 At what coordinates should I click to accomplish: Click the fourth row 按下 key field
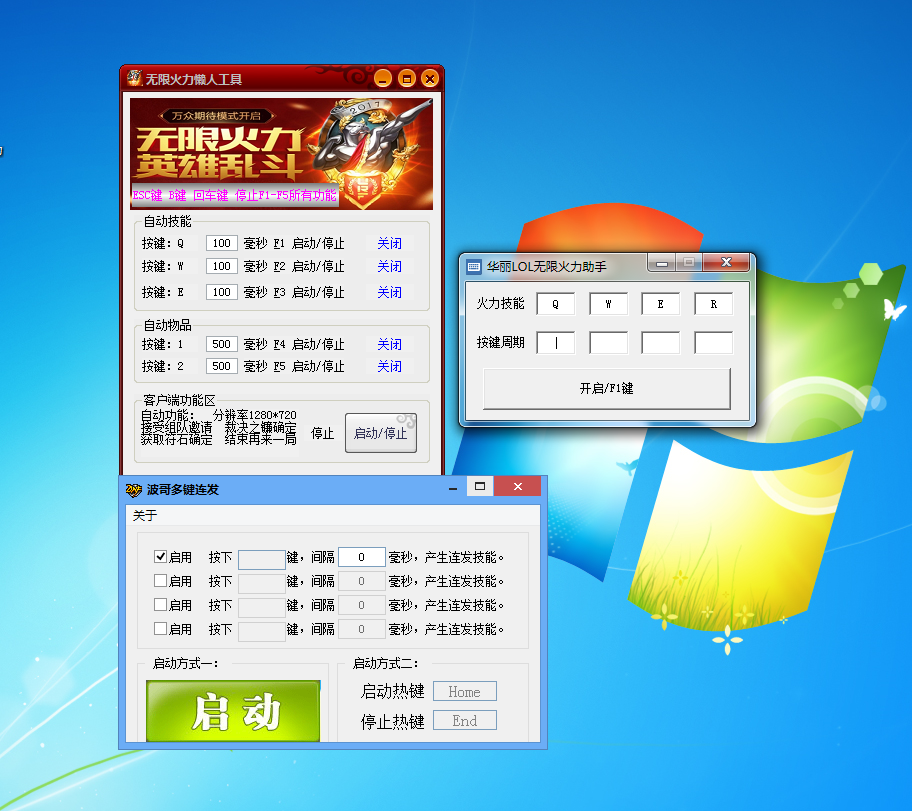coord(262,631)
